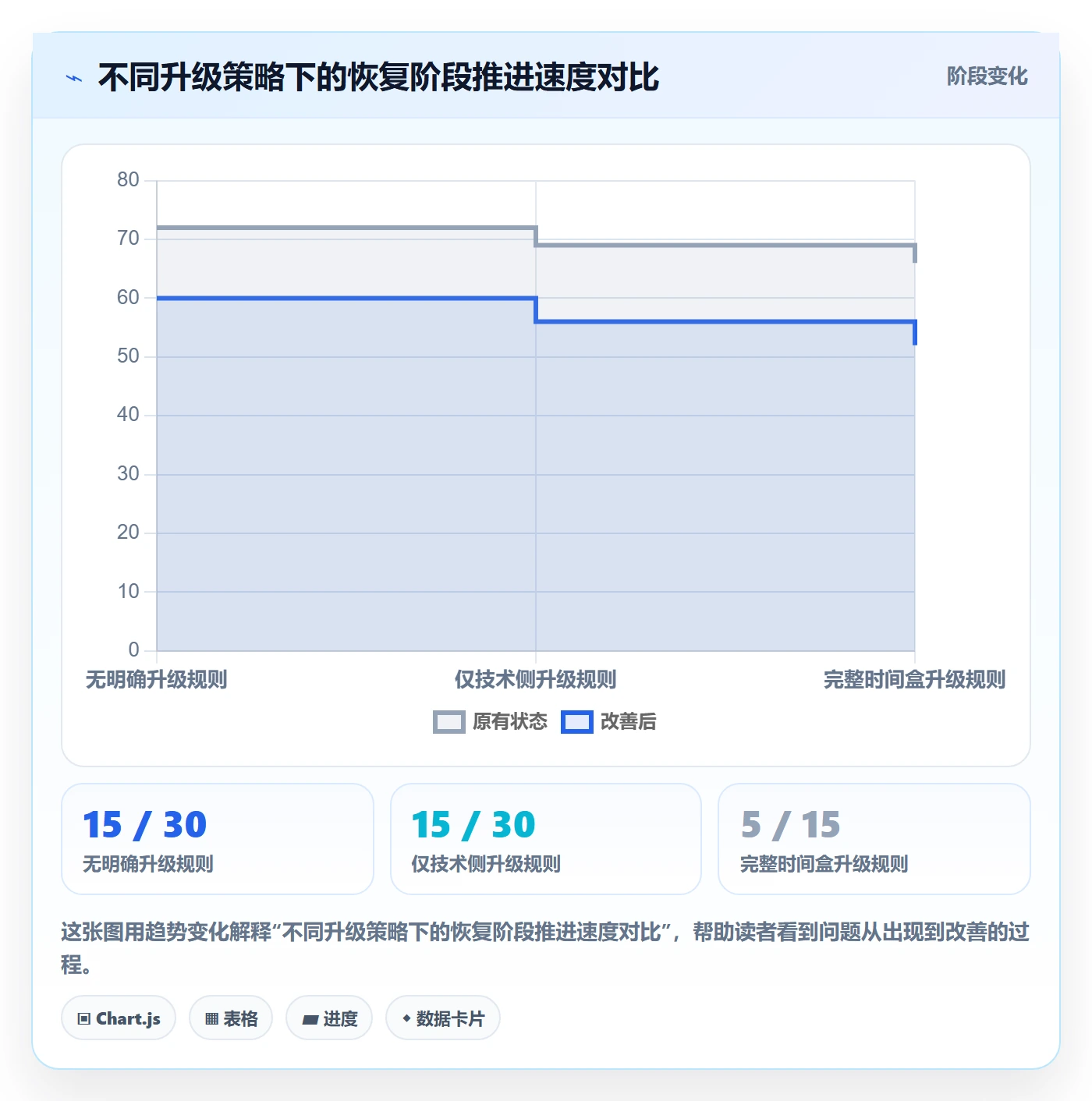This screenshot has width=1092, height=1101.
Task: Click the Chart.js tag icon
Action: point(84,1018)
